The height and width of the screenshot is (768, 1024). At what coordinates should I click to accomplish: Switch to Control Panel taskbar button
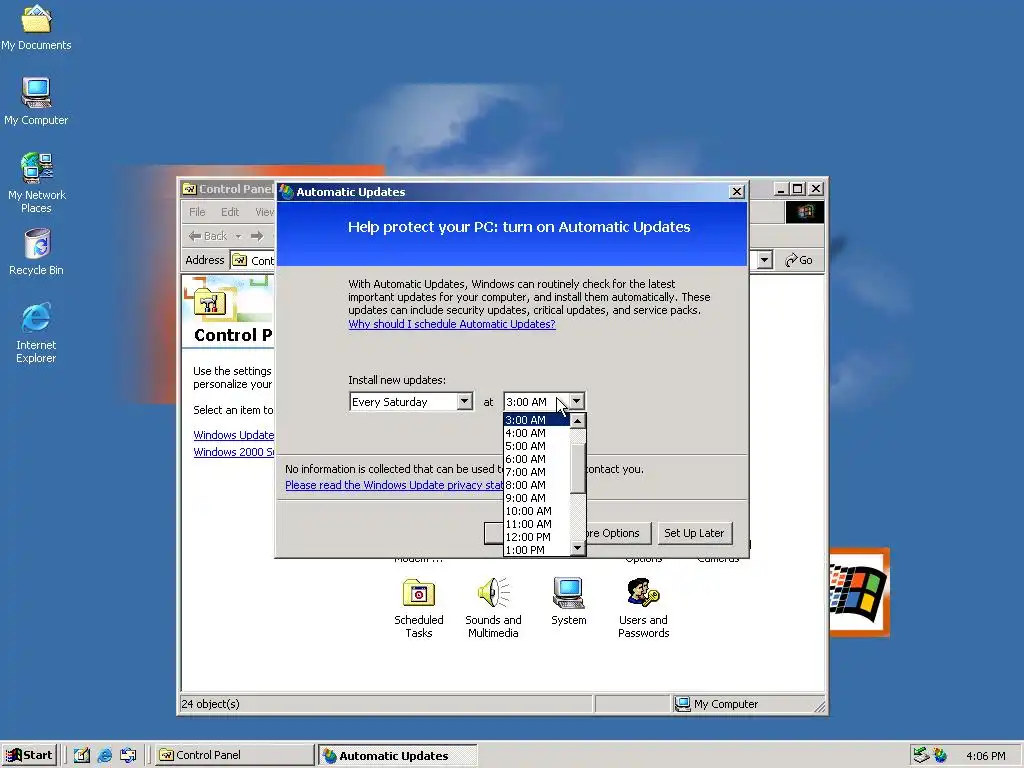pos(234,755)
